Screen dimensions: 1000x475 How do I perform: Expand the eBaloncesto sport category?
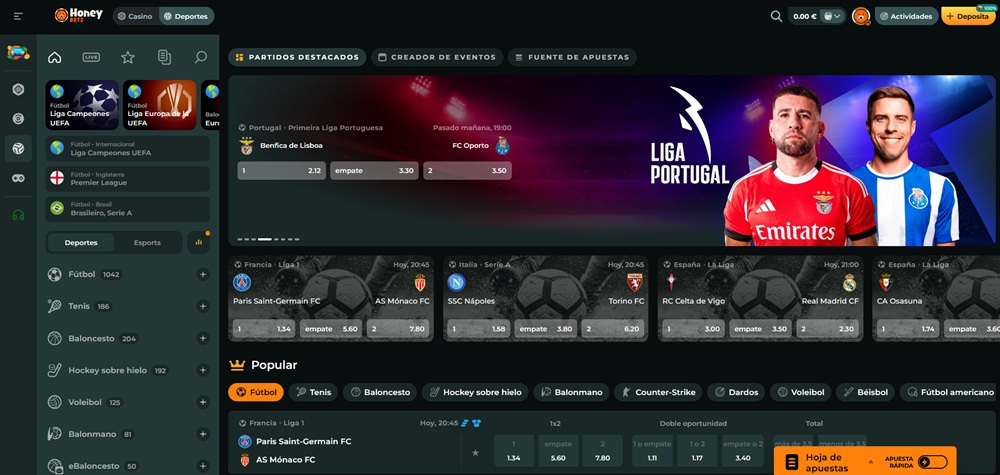203,465
